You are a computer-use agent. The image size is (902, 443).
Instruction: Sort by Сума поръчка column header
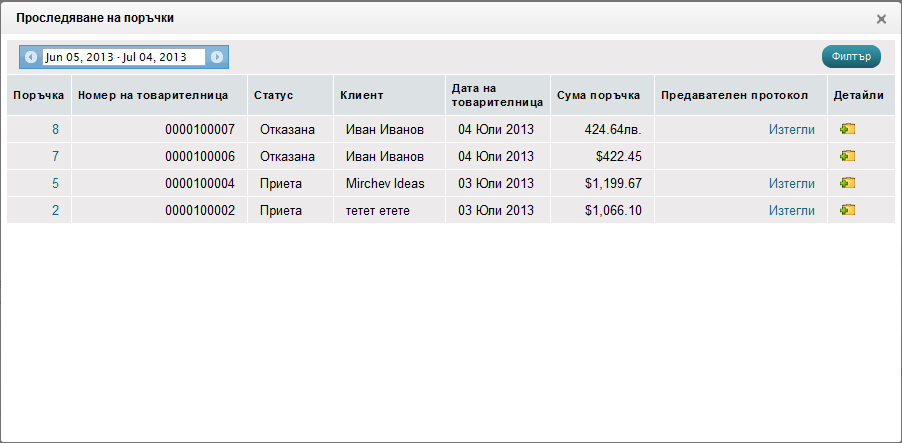(x=598, y=95)
